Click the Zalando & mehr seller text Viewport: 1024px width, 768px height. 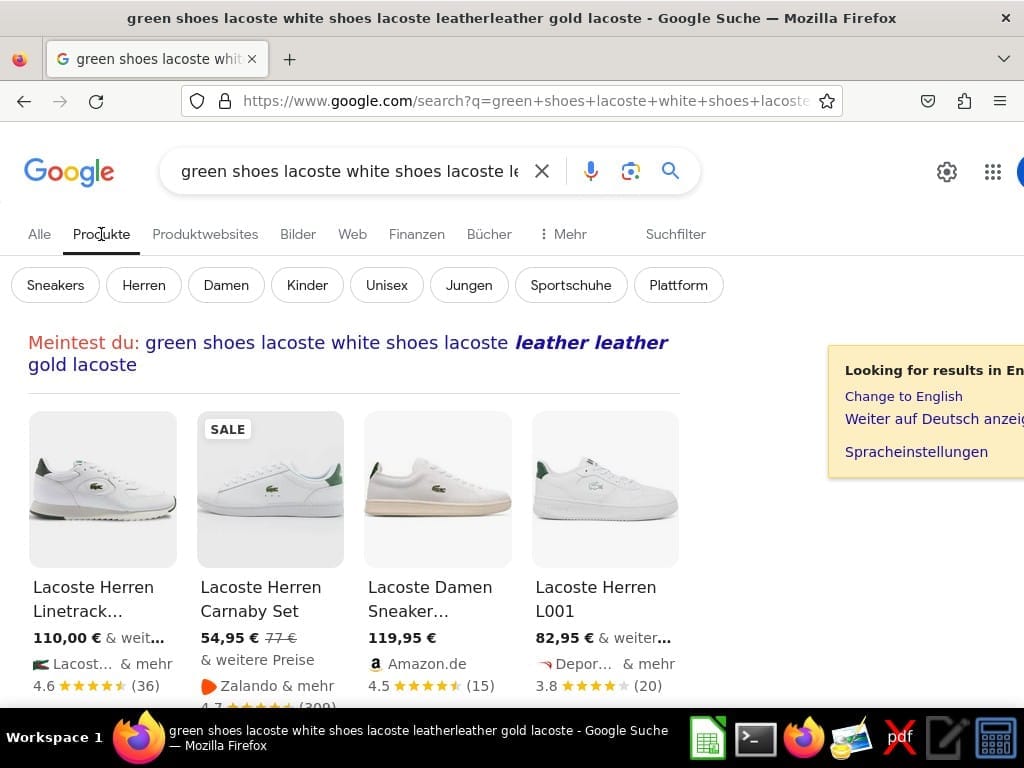(x=277, y=686)
